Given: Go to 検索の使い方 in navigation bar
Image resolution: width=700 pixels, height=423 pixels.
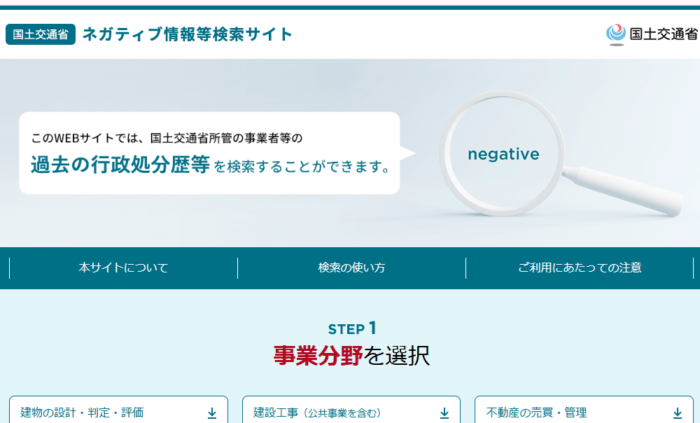Looking at the screenshot, I should [x=351, y=268].
